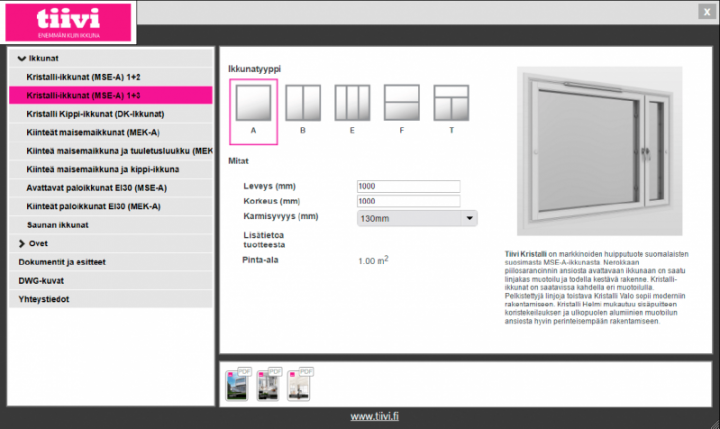Screen dimensions: 720x429
Task: Click the Korkeus (mm) input field
Action: (x=408, y=201)
